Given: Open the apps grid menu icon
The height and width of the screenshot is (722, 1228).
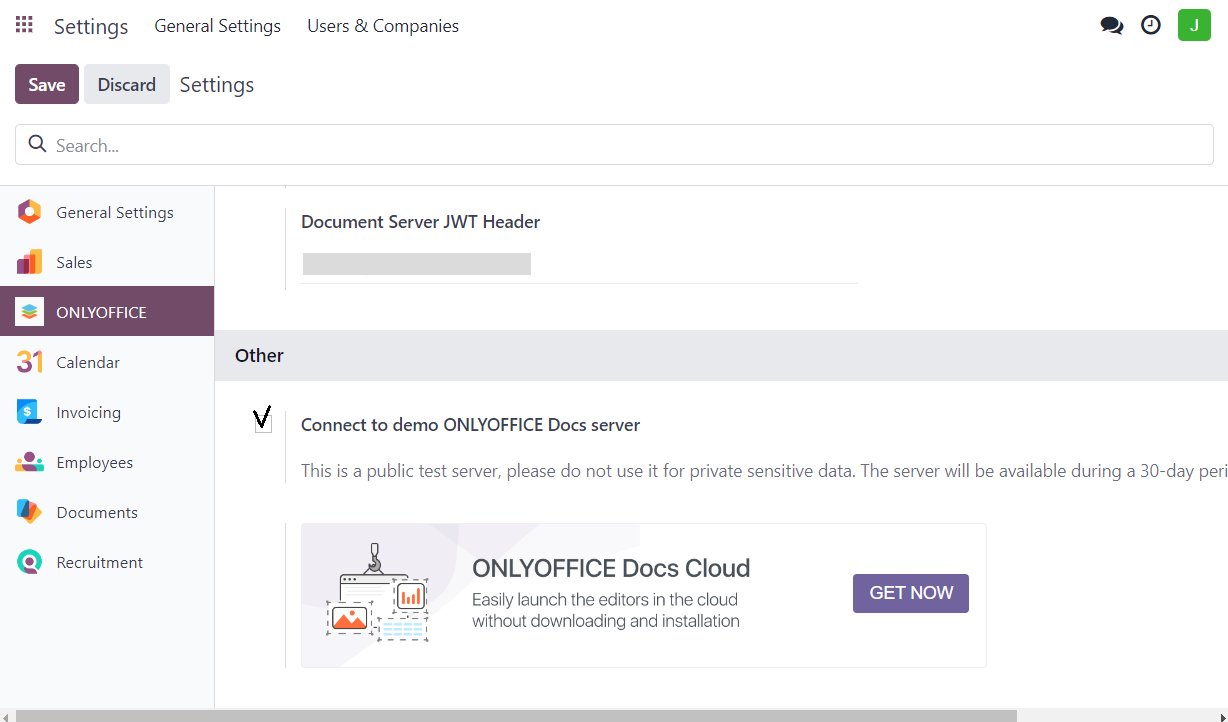Looking at the screenshot, I should tap(24, 25).
